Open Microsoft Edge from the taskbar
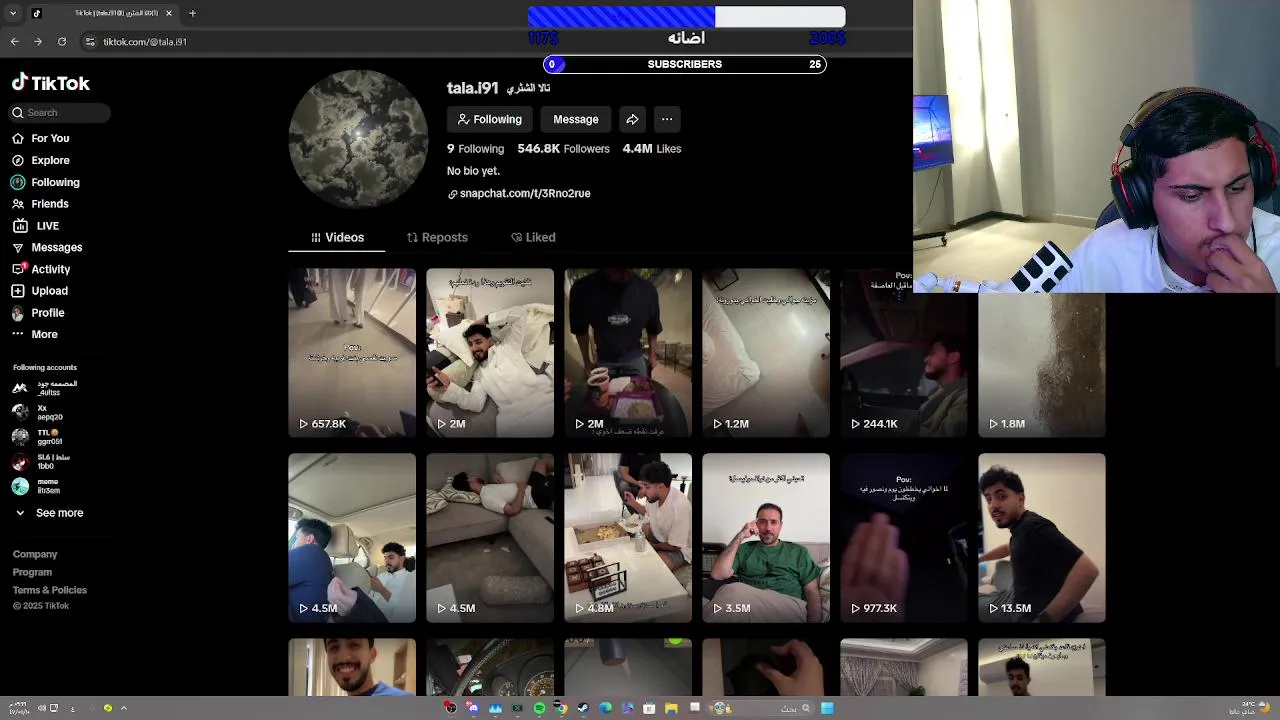Image resolution: width=1280 pixels, height=720 pixels. [605, 708]
